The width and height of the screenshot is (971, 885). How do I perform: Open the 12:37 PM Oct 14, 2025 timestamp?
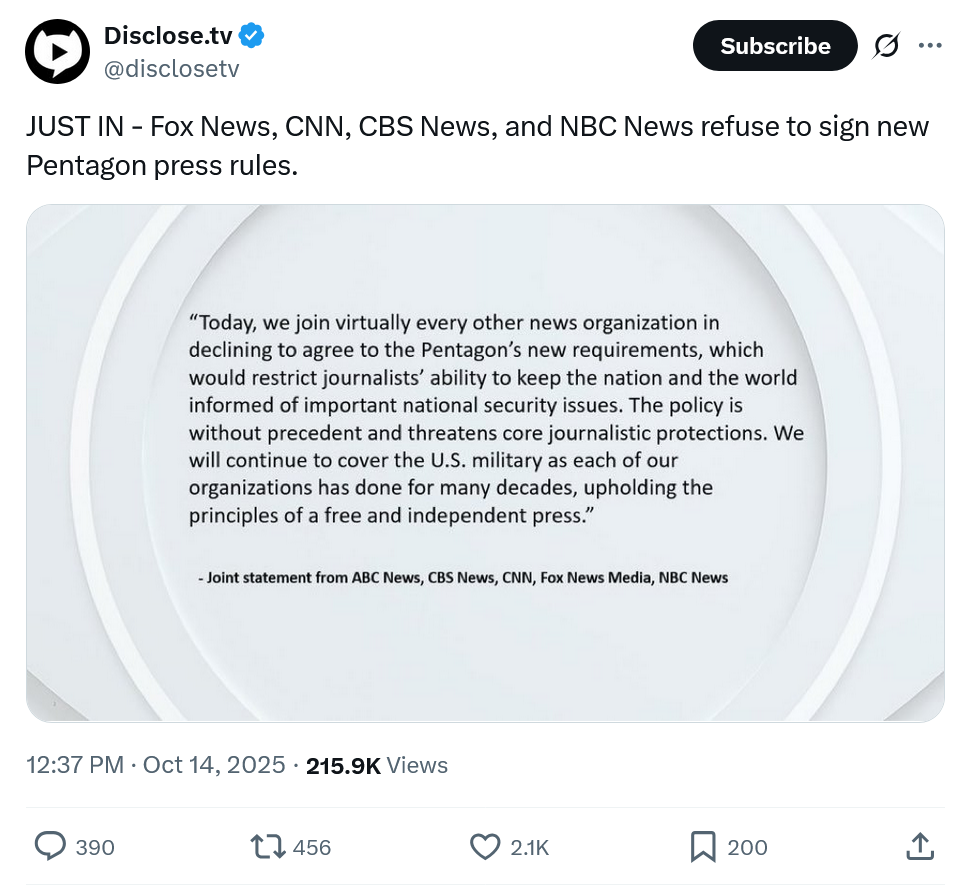(x=156, y=765)
